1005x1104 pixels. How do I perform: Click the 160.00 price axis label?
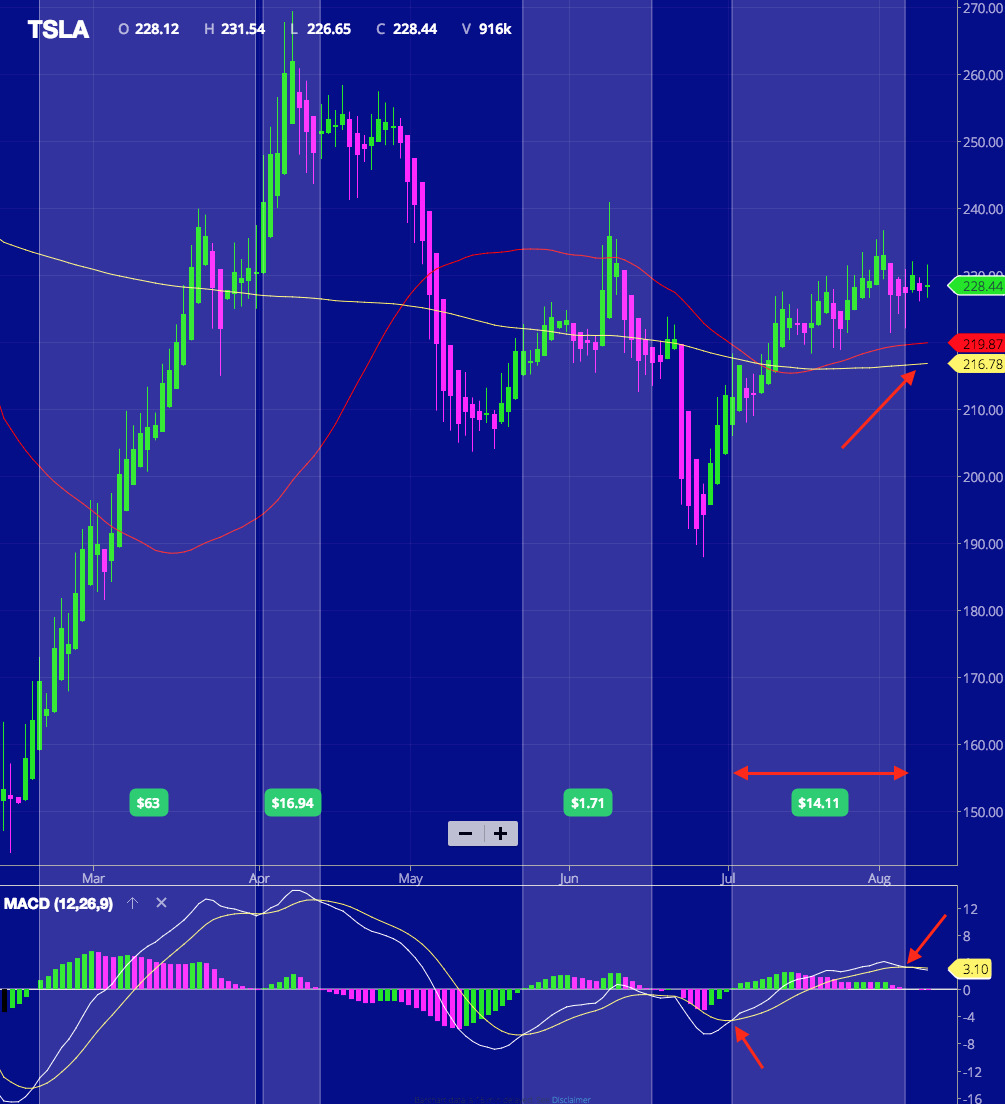coord(983,745)
